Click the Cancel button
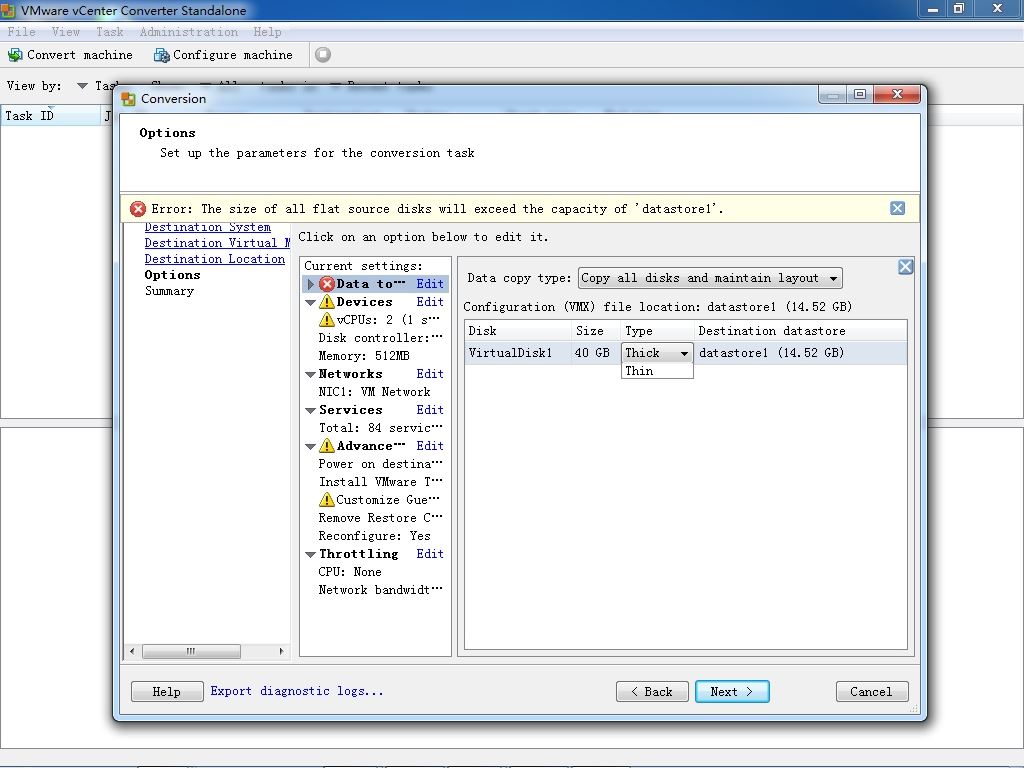 coord(872,692)
